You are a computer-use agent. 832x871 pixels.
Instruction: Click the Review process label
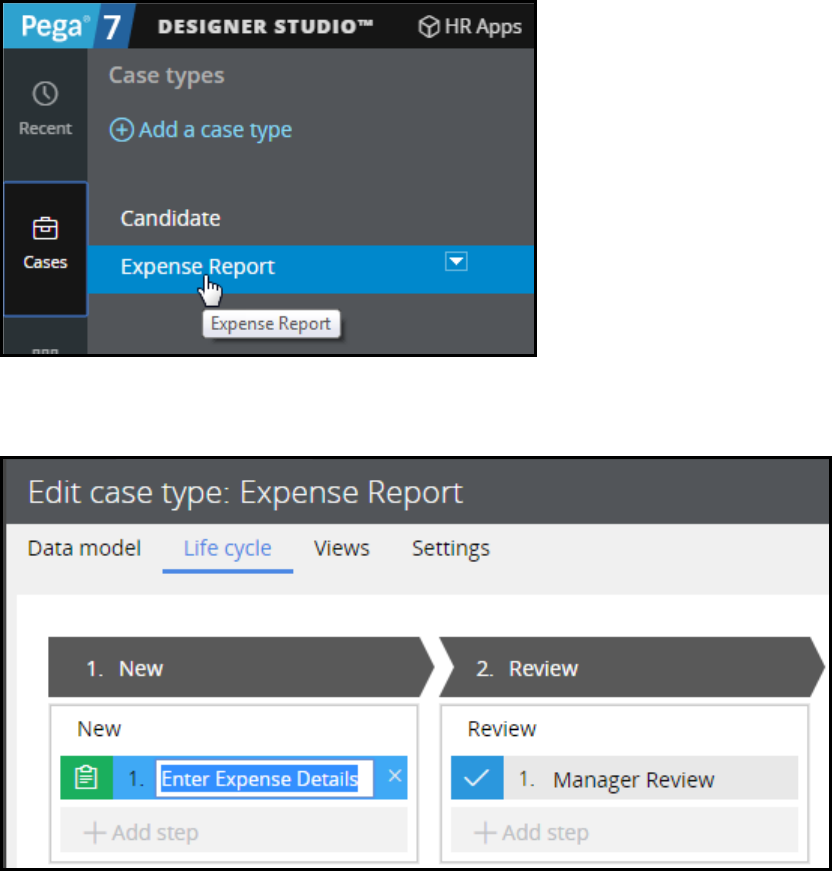click(x=502, y=729)
